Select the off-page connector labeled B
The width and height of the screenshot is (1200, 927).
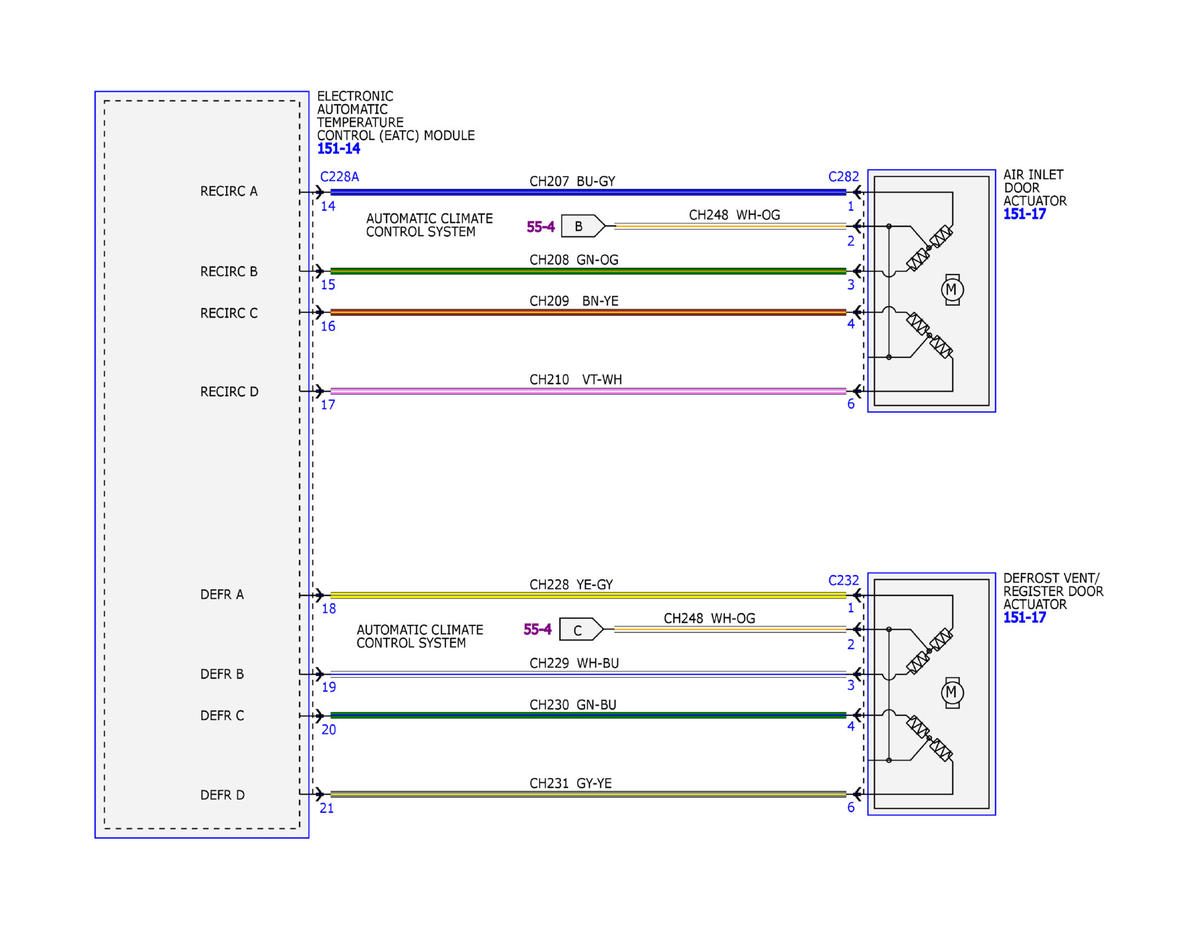tap(582, 226)
